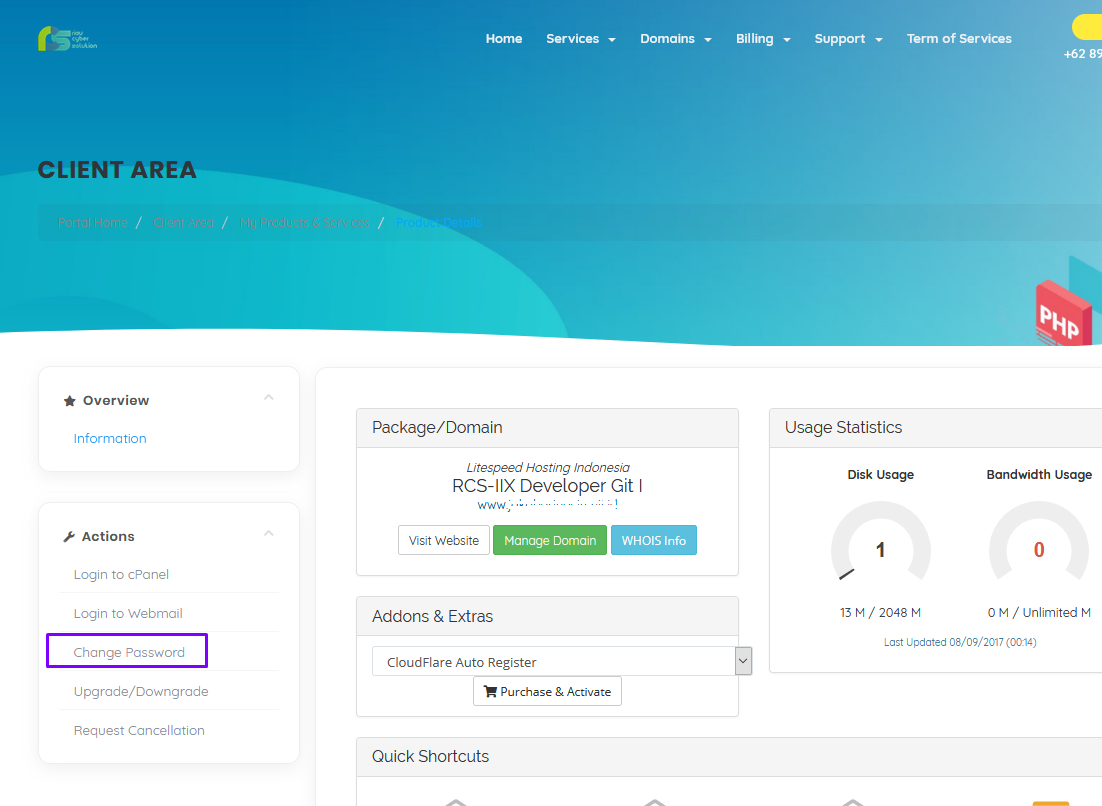This screenshot has height=806, width=1102.
Task: Open Term of Services page
Action: [x=959, y=39]
